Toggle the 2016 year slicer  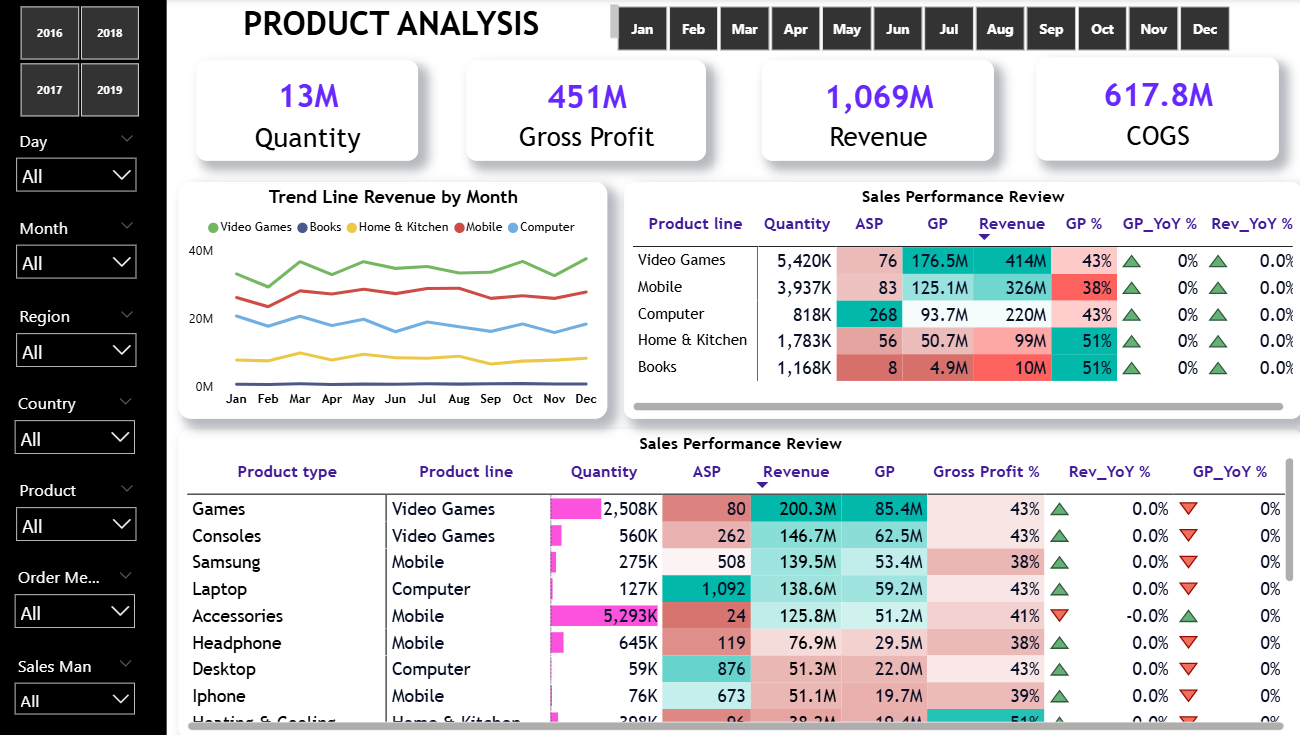tap(49, 33)
